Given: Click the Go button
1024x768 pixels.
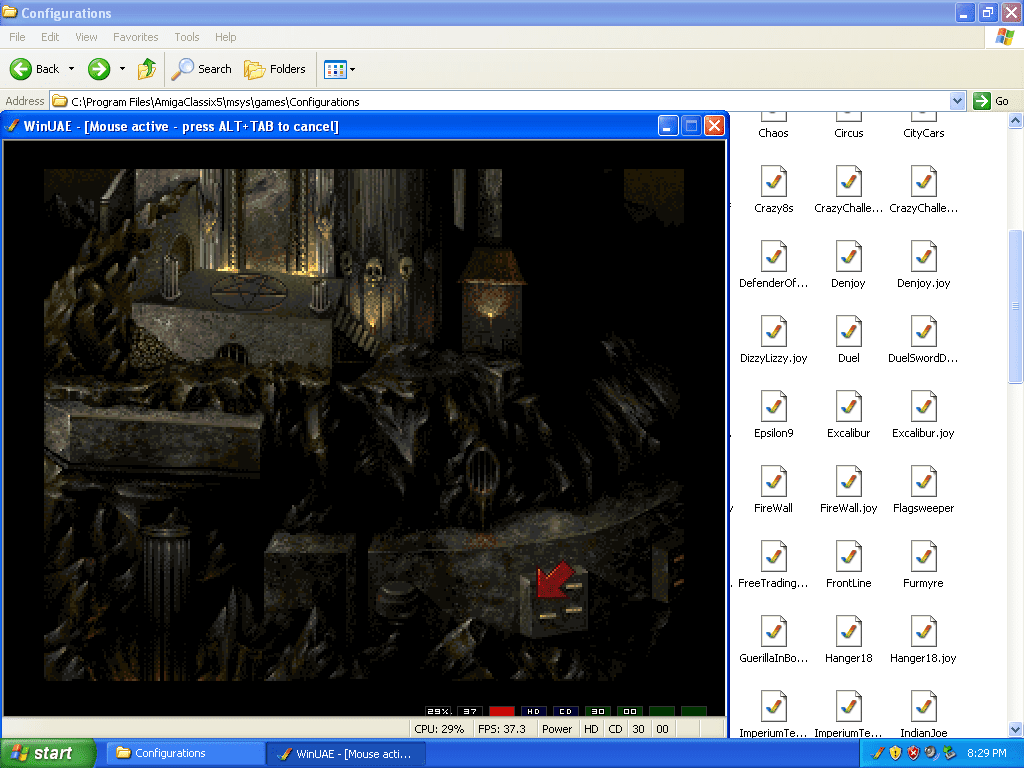Looking at the screenshot, I should click(992, 101).
